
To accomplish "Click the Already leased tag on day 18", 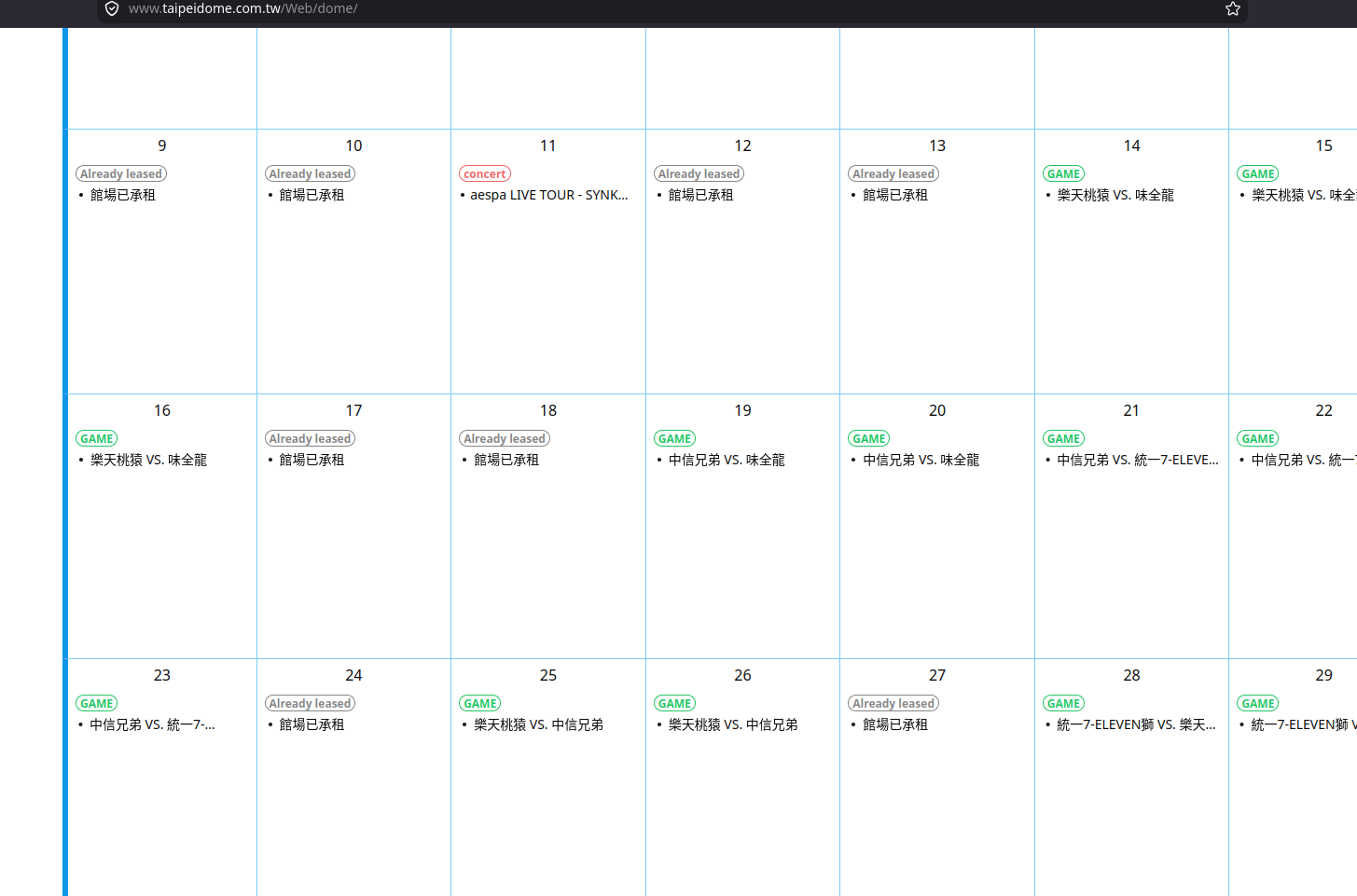I will click(505, 438).
